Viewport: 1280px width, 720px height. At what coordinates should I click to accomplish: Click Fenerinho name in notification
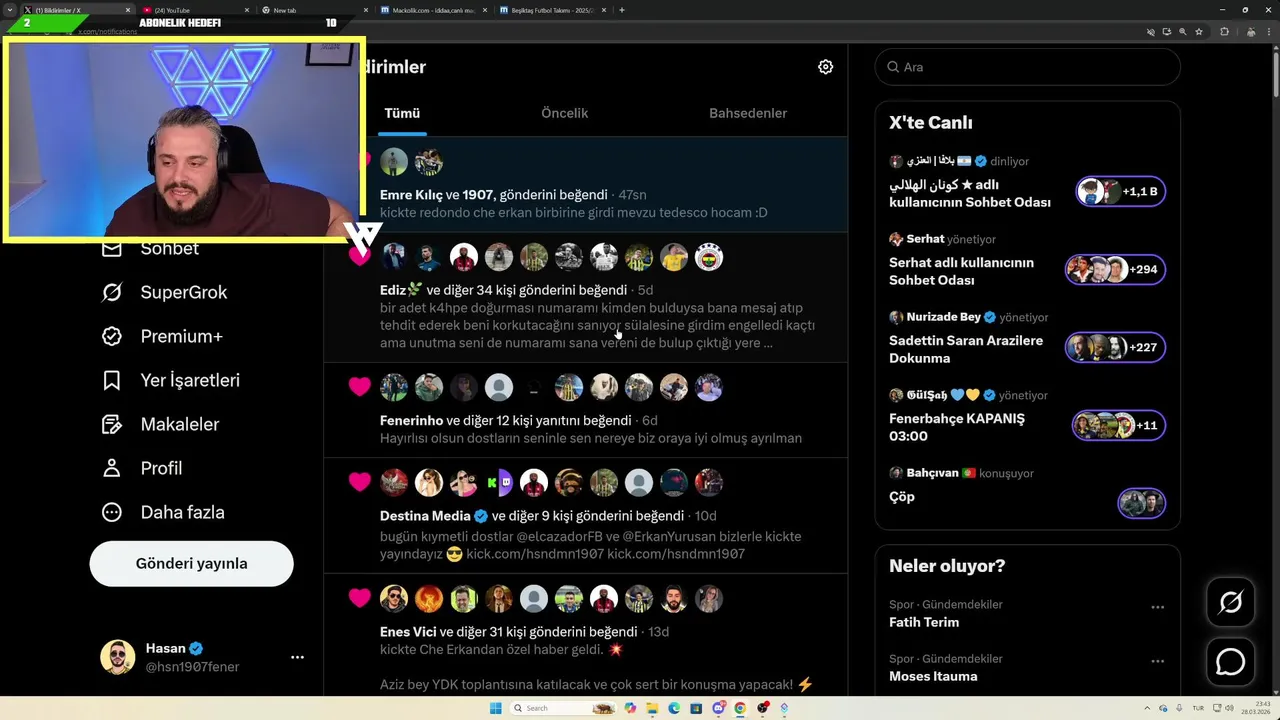click(411, 420)
